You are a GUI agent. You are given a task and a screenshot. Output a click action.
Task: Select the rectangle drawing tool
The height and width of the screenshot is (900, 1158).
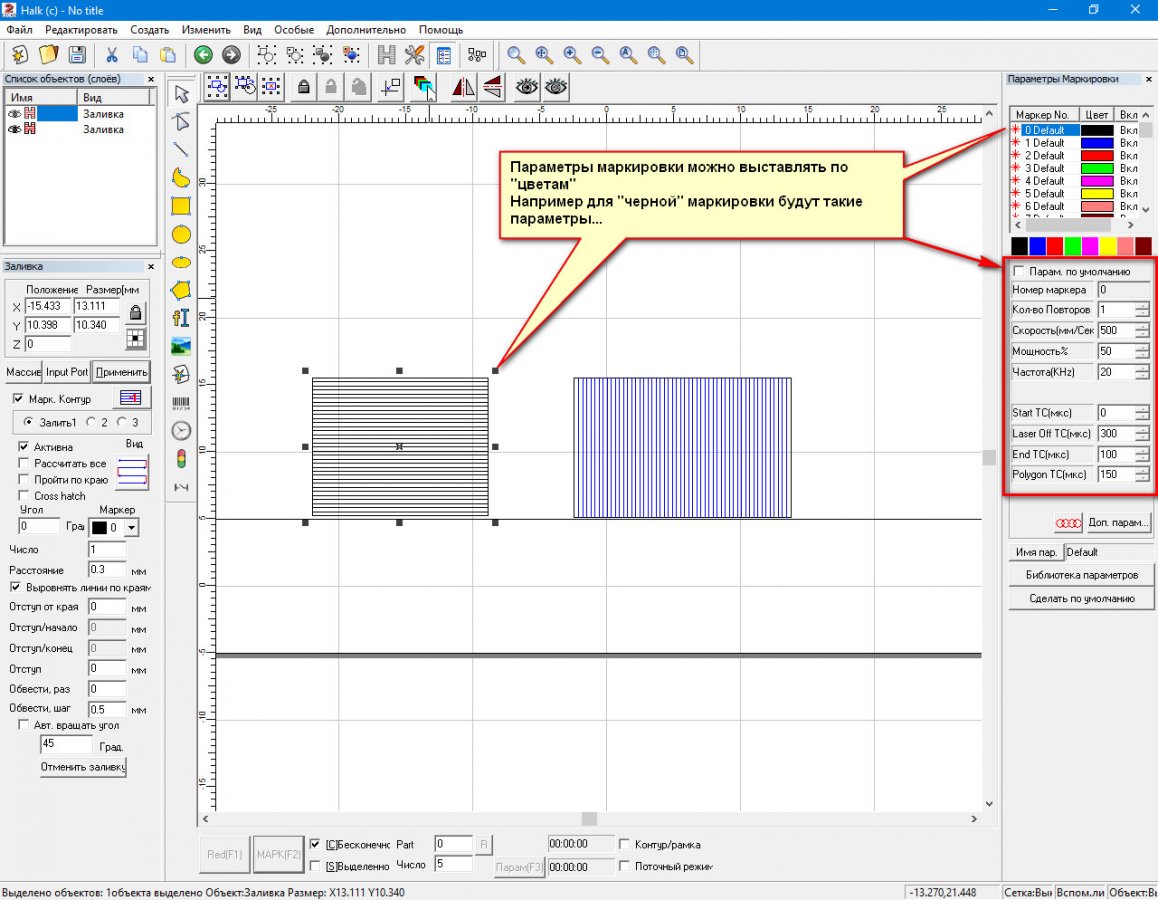click(181, 207)
